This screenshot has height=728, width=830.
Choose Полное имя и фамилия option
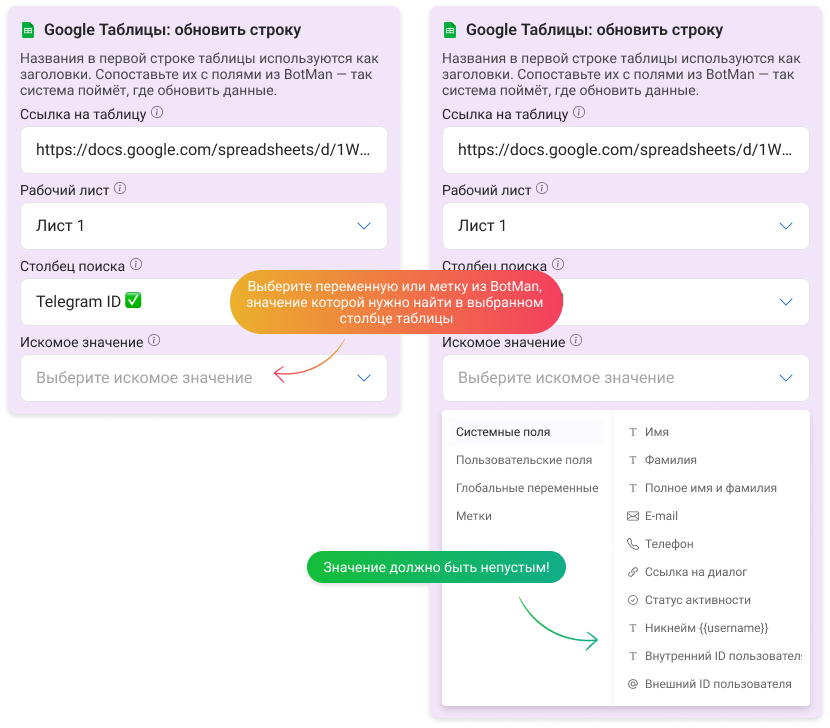tap(712, 488)
